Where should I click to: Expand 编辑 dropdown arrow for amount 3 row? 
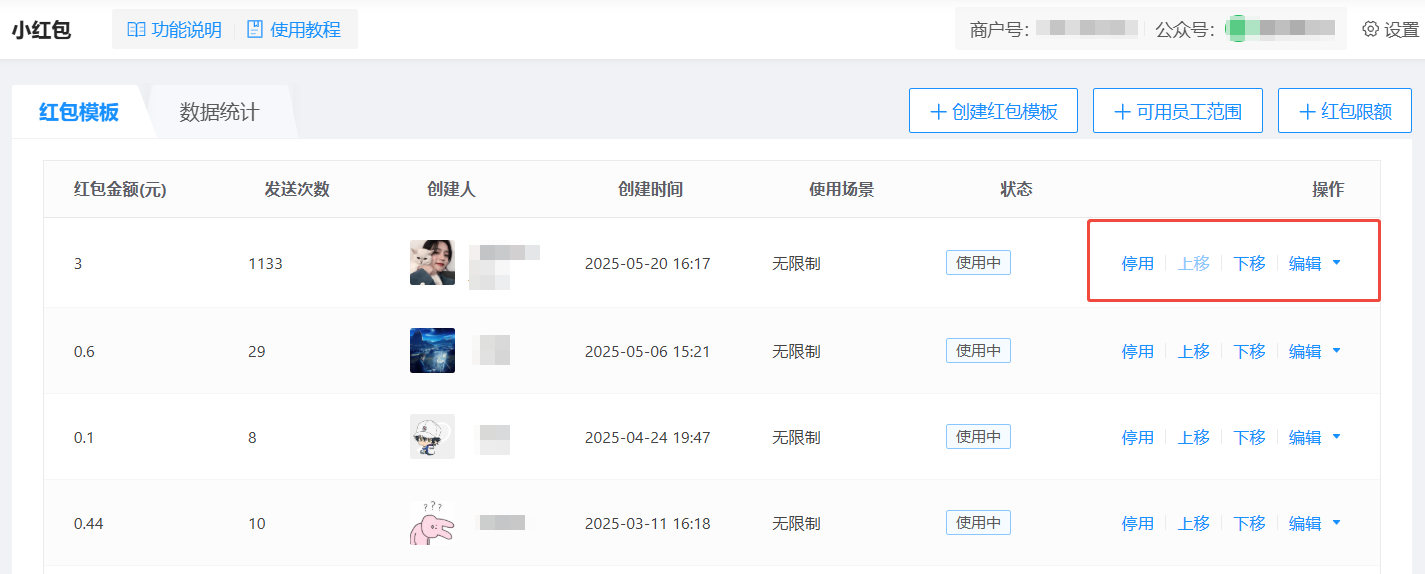(1337, 264)
